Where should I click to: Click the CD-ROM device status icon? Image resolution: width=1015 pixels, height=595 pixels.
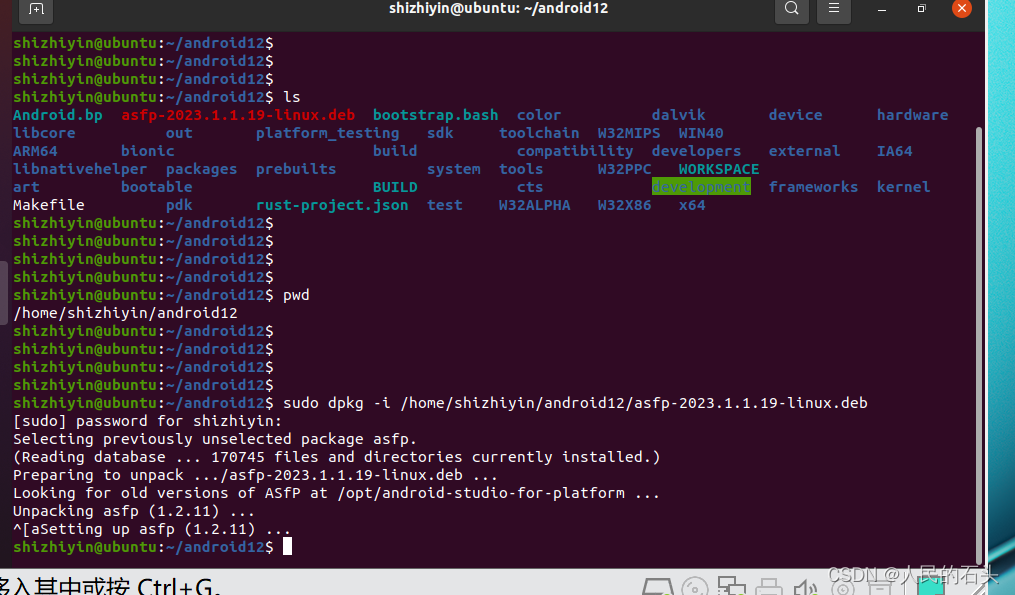(x=695, y=588)
